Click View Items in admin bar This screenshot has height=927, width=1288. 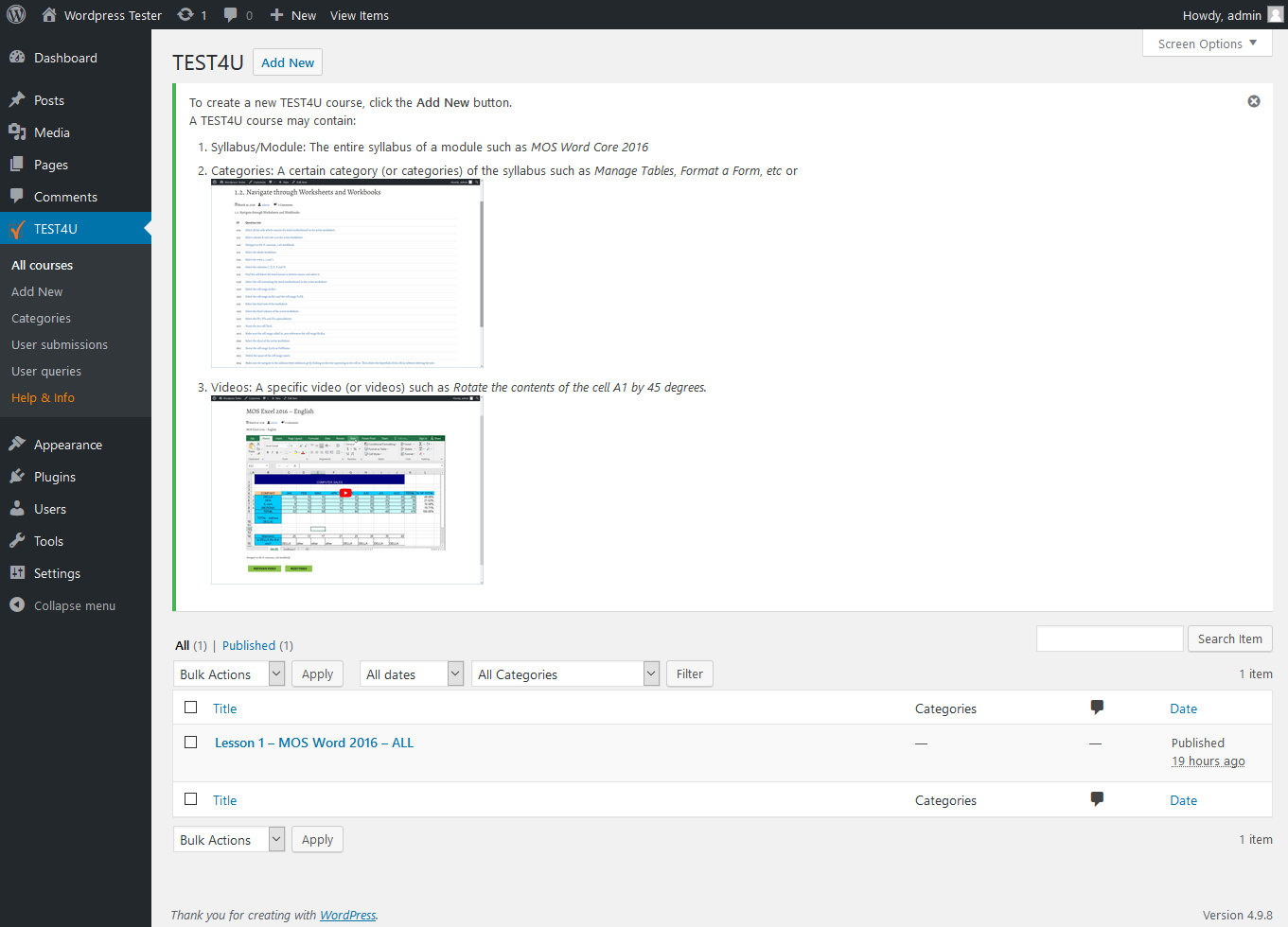click(x=360, y=14)
